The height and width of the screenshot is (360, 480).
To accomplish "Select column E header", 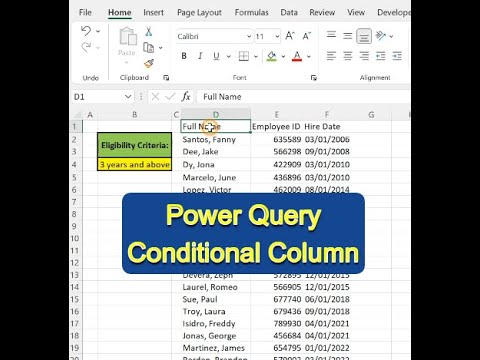I will [x=277, y=115].
